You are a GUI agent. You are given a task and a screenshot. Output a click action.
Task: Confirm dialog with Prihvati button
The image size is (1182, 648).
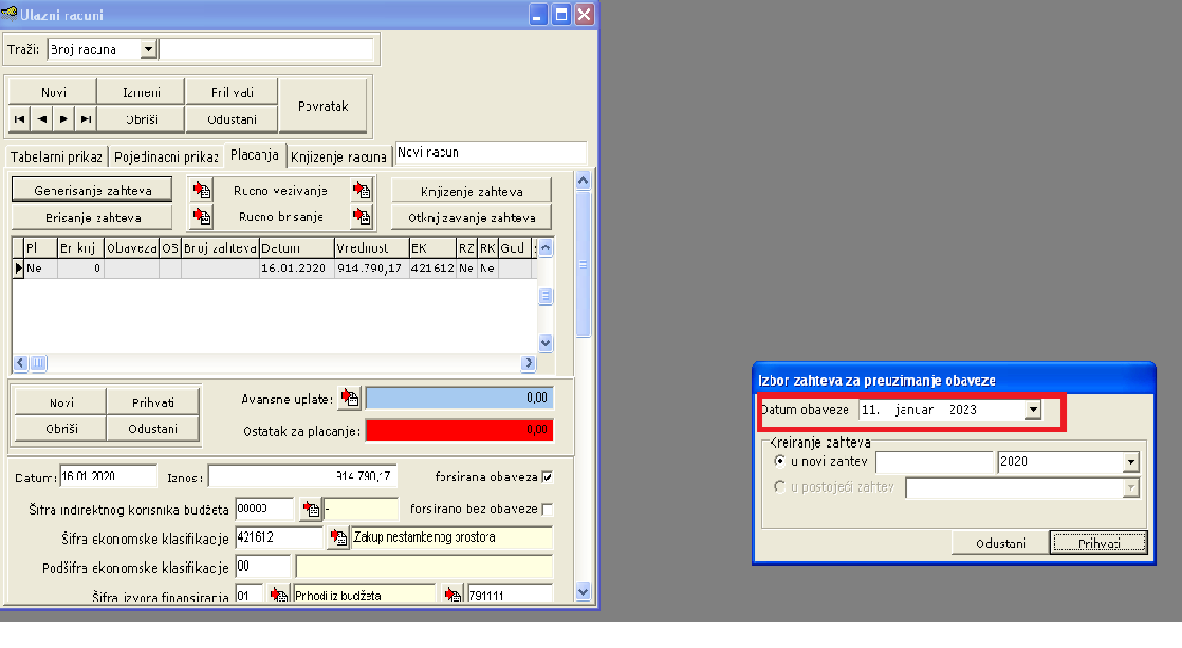click(1098, 543)
